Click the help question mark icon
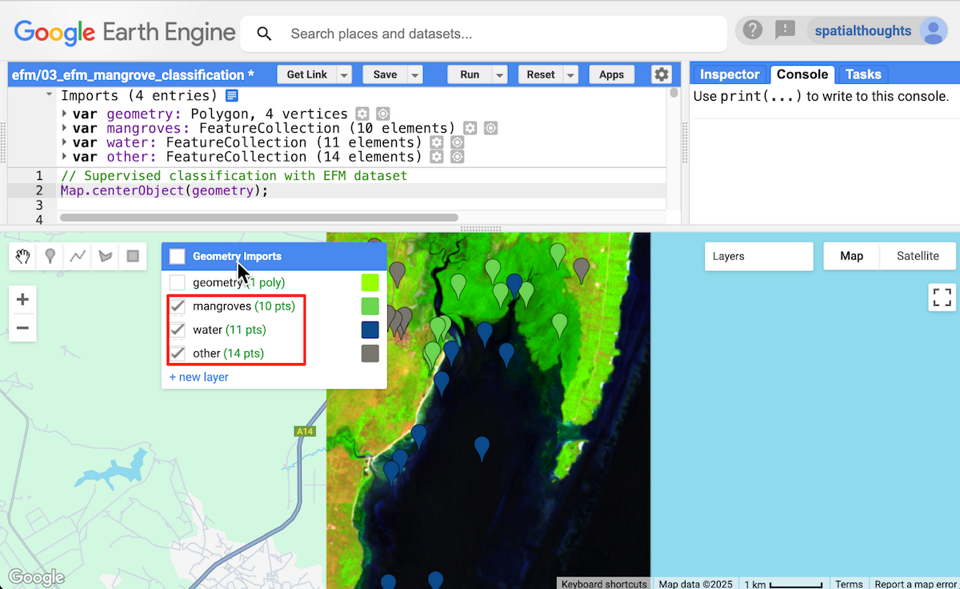Screen dimensions: 960x589 coord(753,31)
